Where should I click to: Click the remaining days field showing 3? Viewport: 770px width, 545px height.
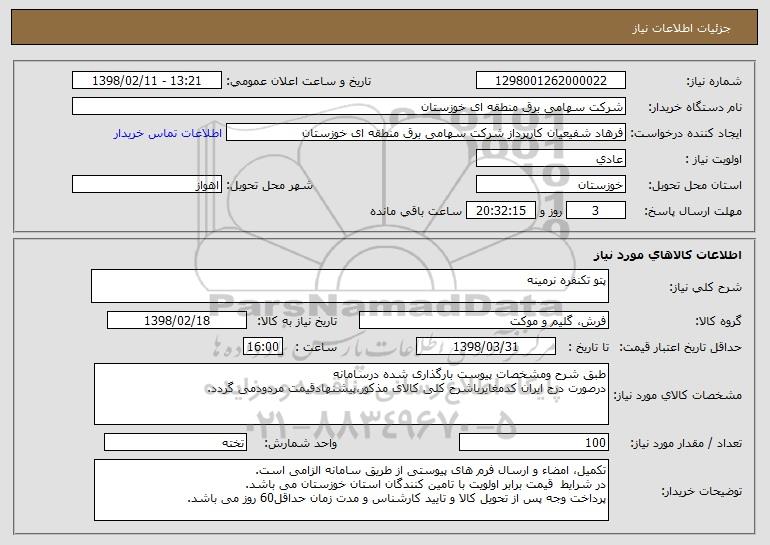pos(596,211)
